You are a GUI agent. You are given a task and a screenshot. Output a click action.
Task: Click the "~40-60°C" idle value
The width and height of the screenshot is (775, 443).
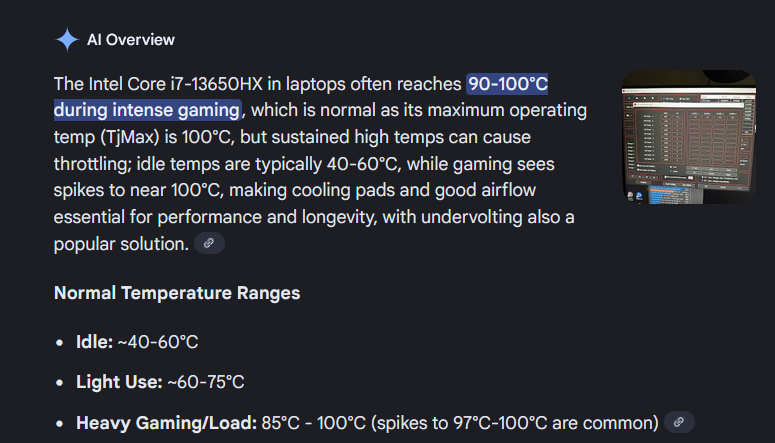point(158,342)
